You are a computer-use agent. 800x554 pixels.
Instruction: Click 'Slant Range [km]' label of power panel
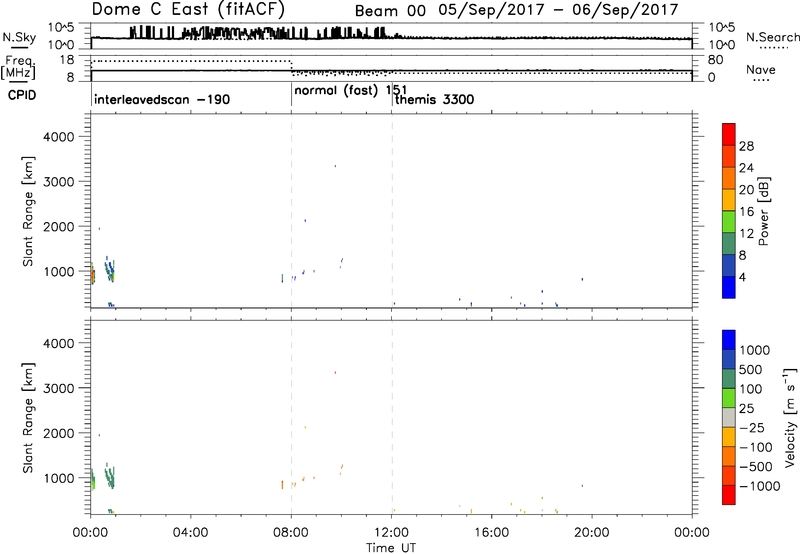(x=28, y=211)
